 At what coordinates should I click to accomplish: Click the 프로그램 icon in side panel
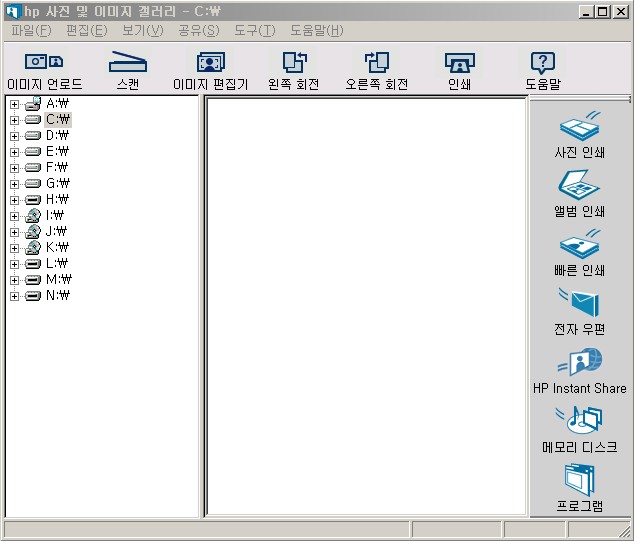579,480
